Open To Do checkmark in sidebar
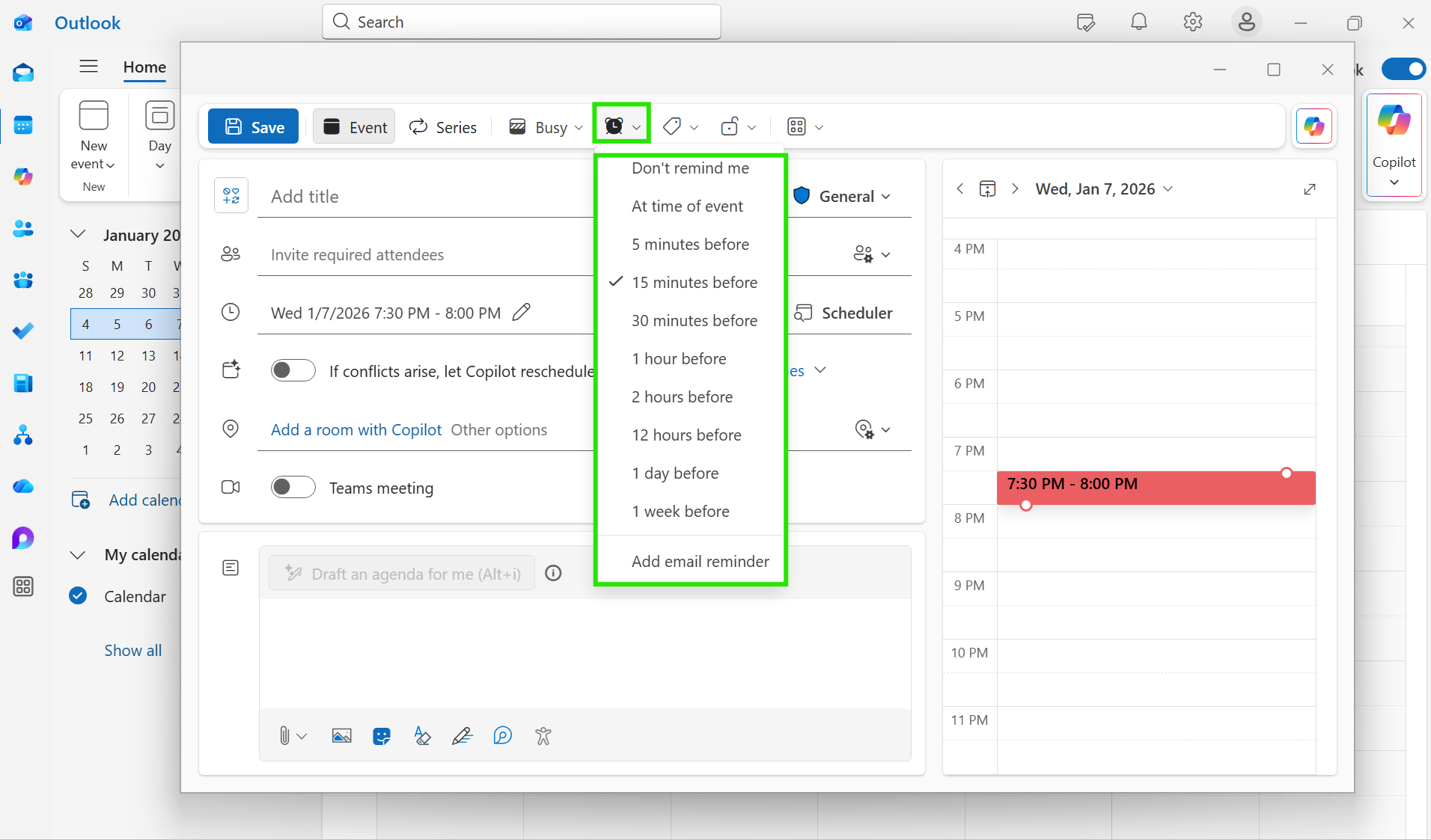 click(x=23, y=331)
